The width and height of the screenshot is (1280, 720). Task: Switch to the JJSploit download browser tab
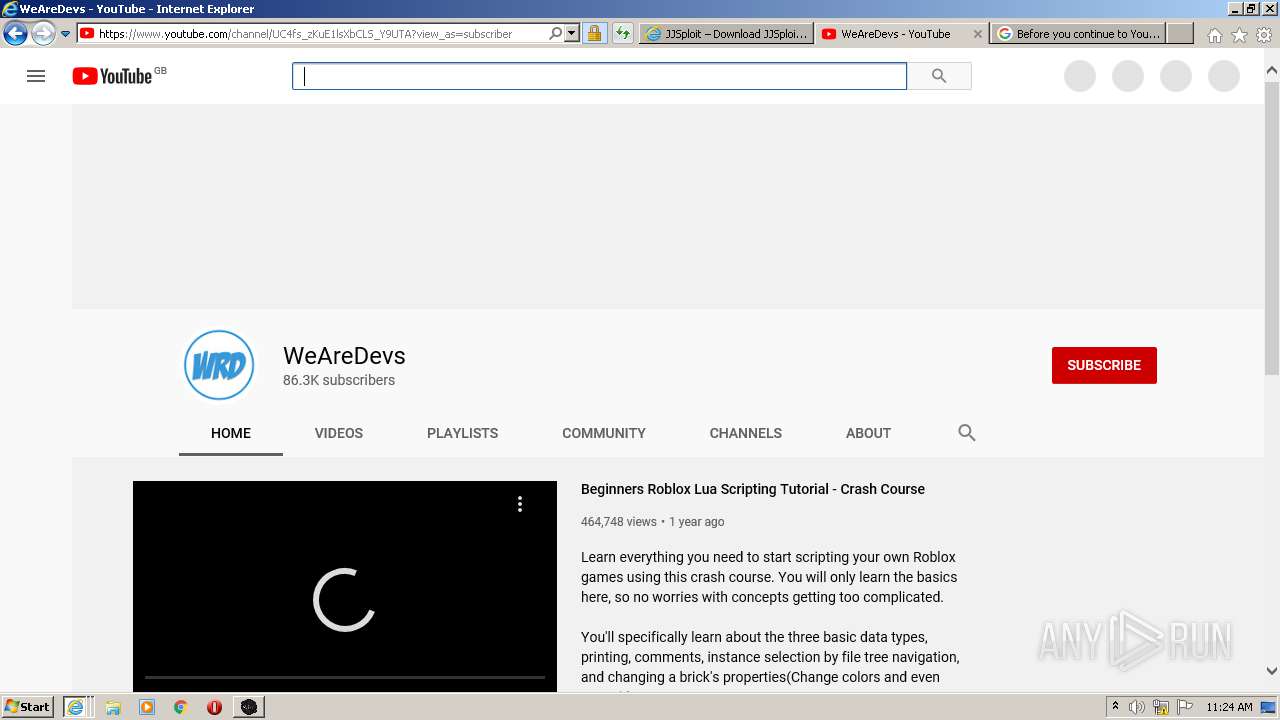[x=726, y=34]
